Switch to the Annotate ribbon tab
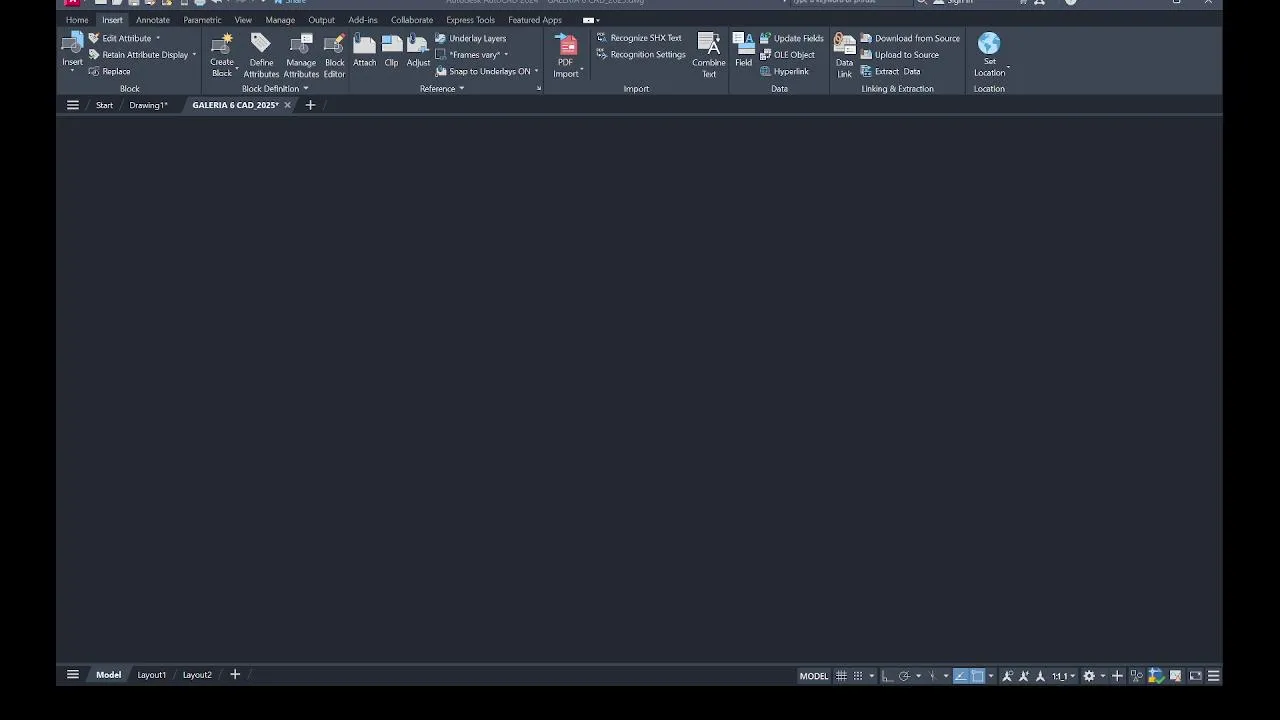 click(x=153, y=20)
